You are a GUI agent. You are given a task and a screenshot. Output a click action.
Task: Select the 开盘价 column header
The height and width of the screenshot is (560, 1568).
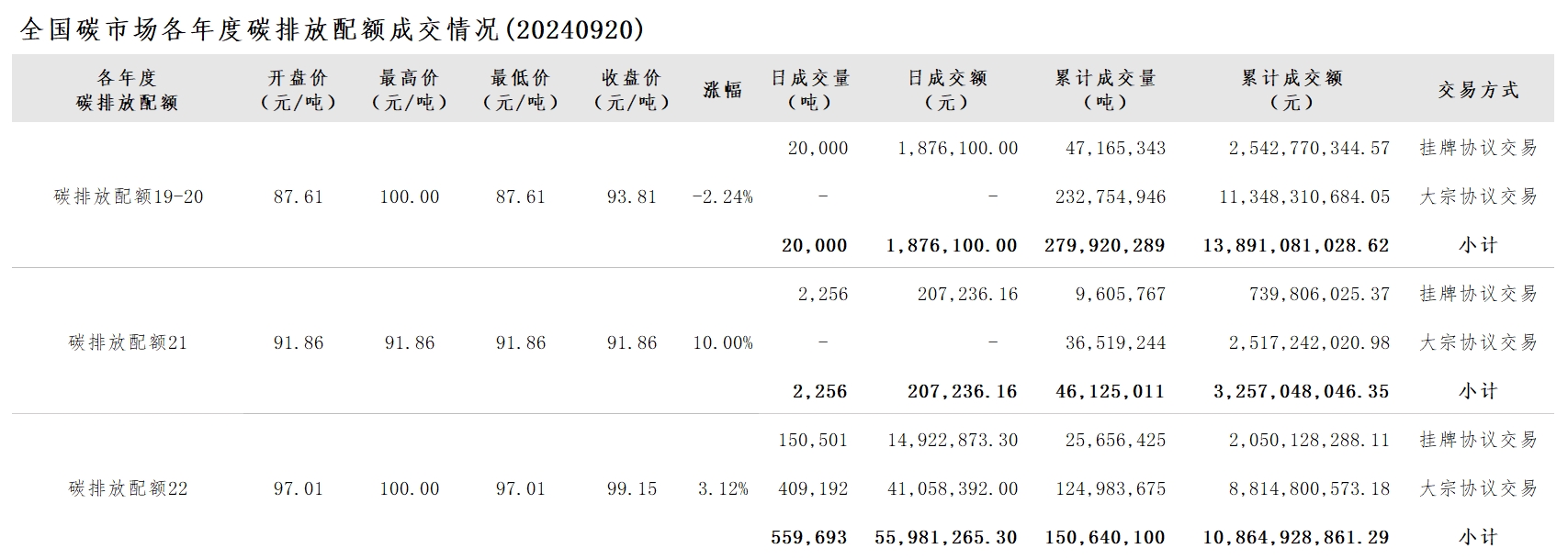[x=298, y=90]
